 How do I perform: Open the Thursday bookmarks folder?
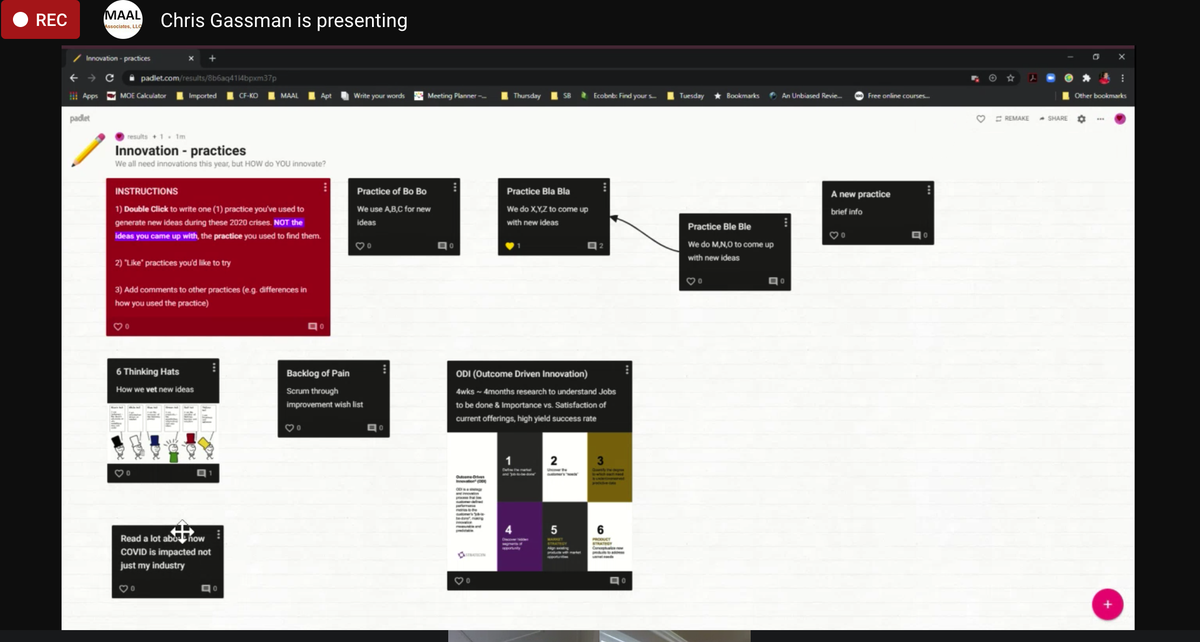521,96
